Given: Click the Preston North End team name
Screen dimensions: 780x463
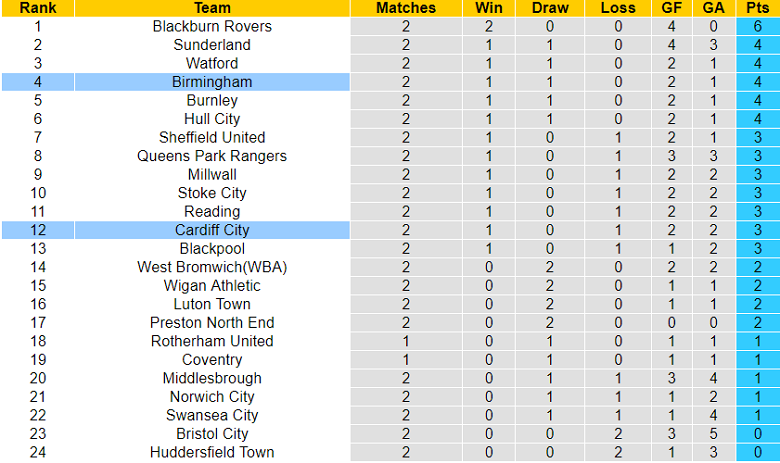Looking at the screenshot, I should pyautogui.click(x=212, y=322).
